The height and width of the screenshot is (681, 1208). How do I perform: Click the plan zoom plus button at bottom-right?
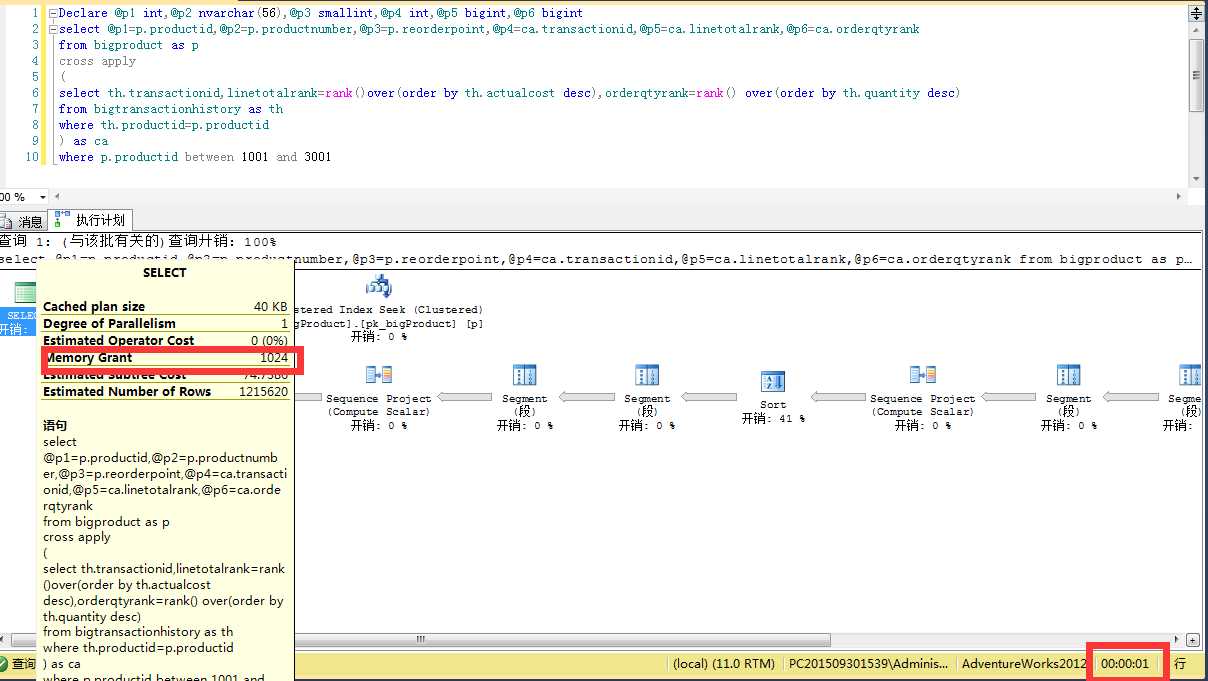pyautogui.click(x=1193, y=640)
